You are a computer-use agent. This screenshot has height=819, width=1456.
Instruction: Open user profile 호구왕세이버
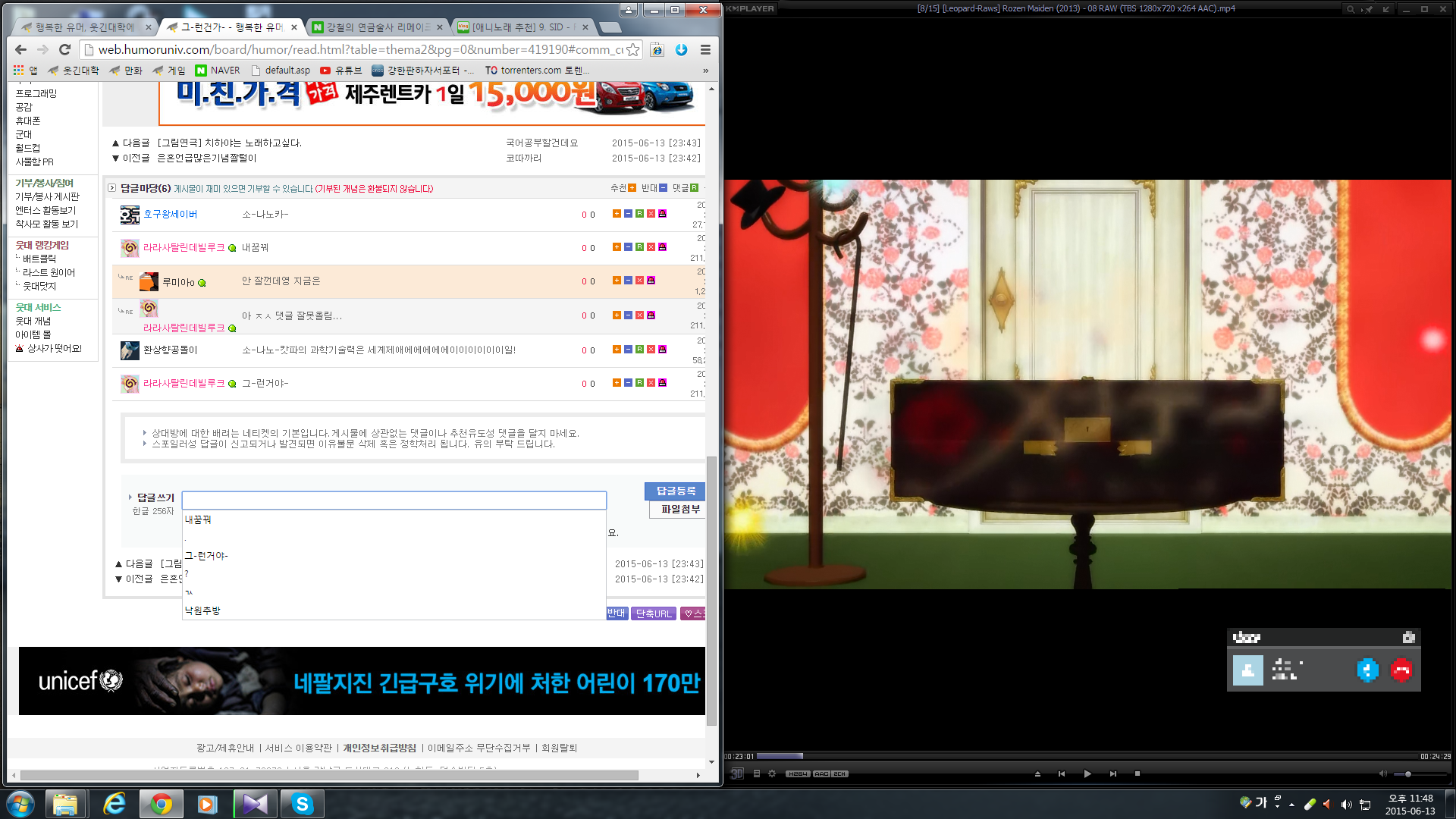[171, 215]
